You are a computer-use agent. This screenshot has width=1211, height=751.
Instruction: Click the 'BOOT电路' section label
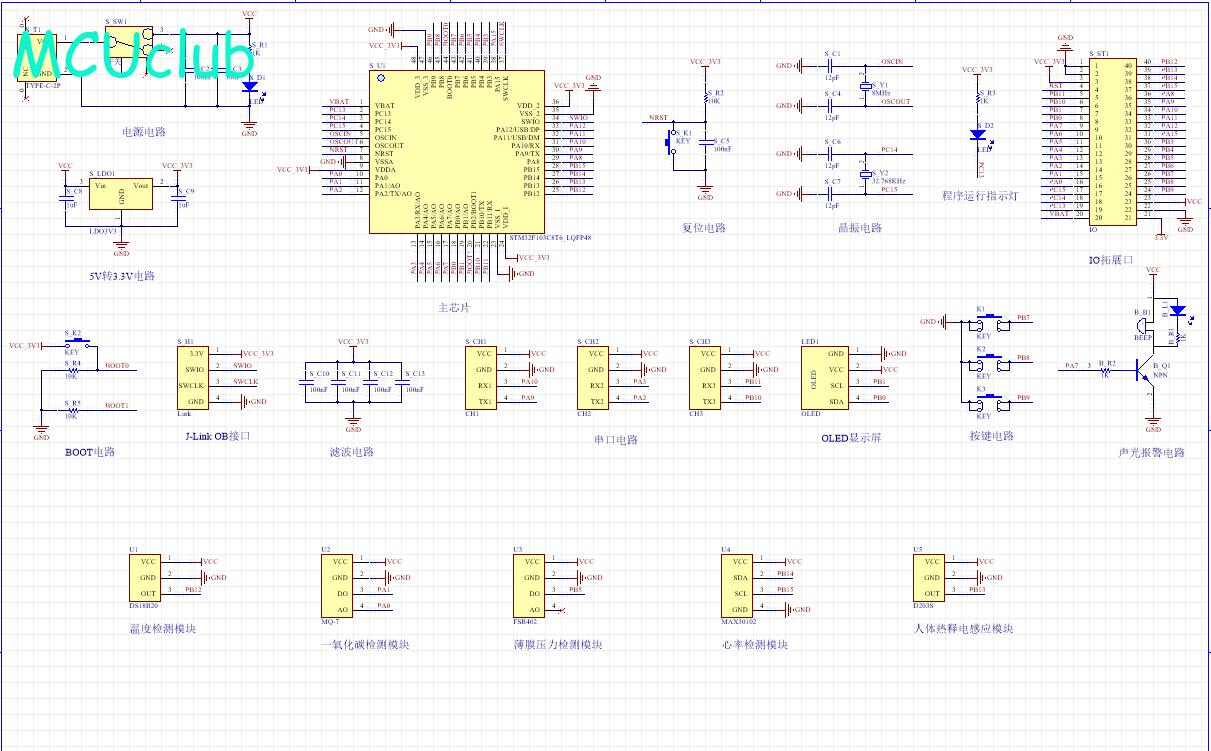pos(90,452)
